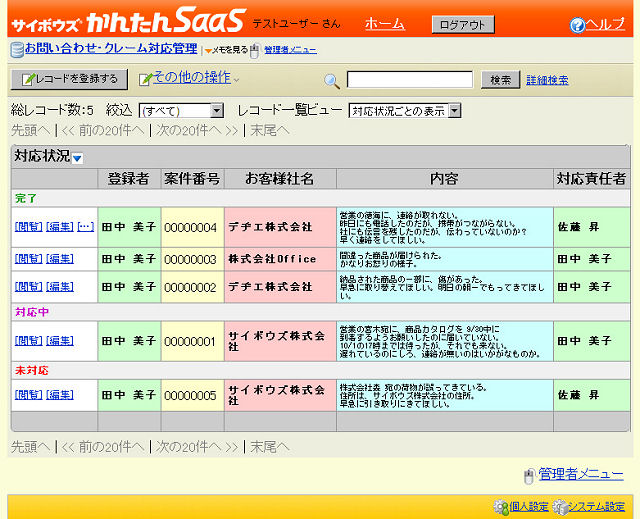Screen dimensions: 640x519
Task: Open the 絞込 filter dropdown
Action: 181,111
